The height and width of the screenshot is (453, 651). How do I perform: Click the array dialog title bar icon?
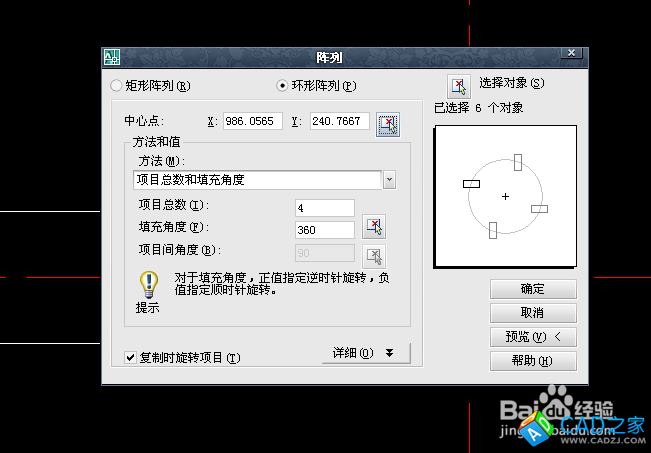tap(112, 57)
